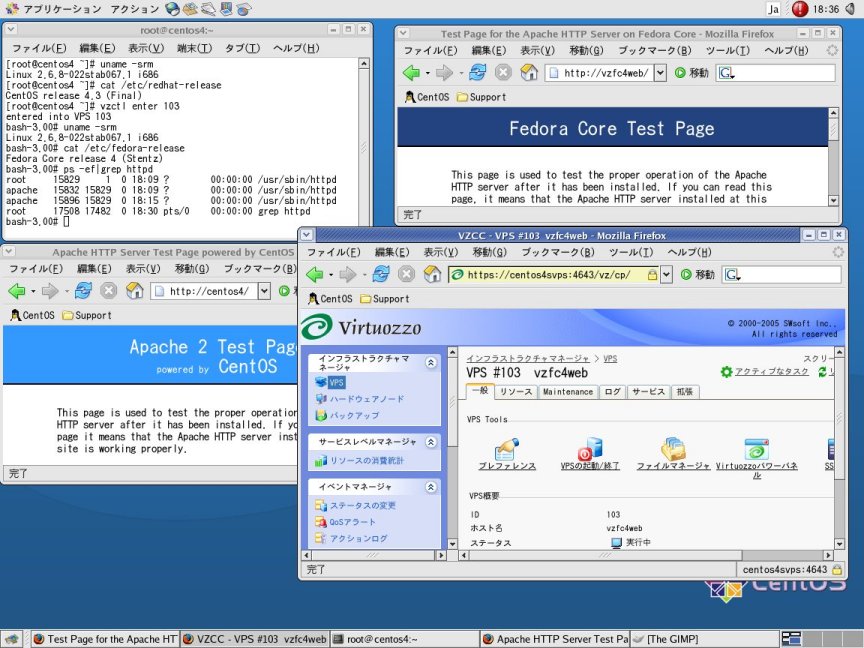Click CentOS bookmark in Fedora Test Page window
This screenshot has height=648, width=864.
pyautogui.click(x=427, y=97)
